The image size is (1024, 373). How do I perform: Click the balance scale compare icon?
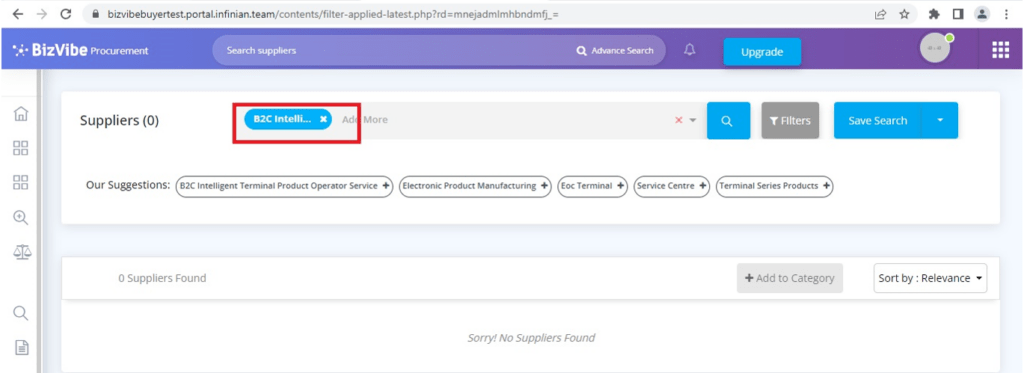(22, 251)
